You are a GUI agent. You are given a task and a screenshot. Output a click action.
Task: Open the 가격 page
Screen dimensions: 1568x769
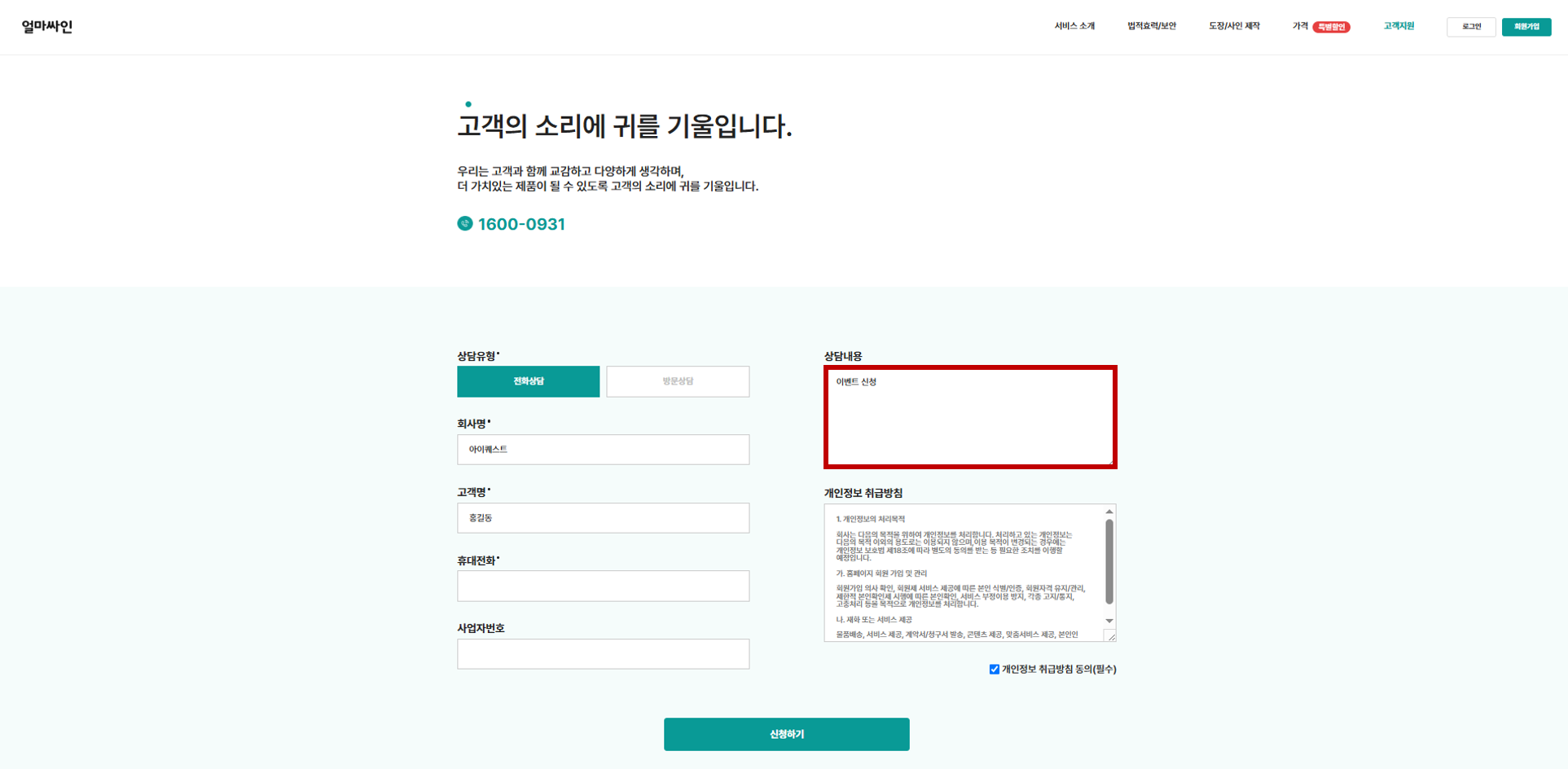tap(1300, 25)
